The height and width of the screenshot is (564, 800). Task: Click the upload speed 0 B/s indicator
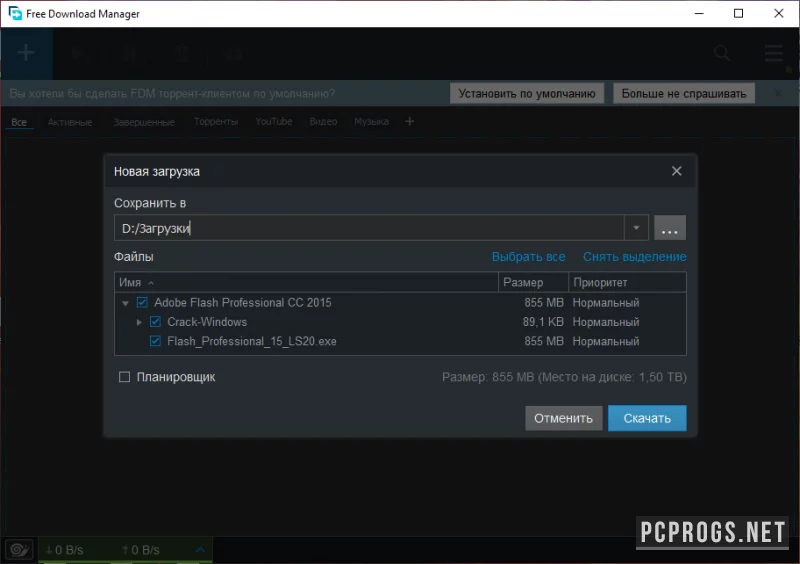pyautogui.click(x=141, y=550)
